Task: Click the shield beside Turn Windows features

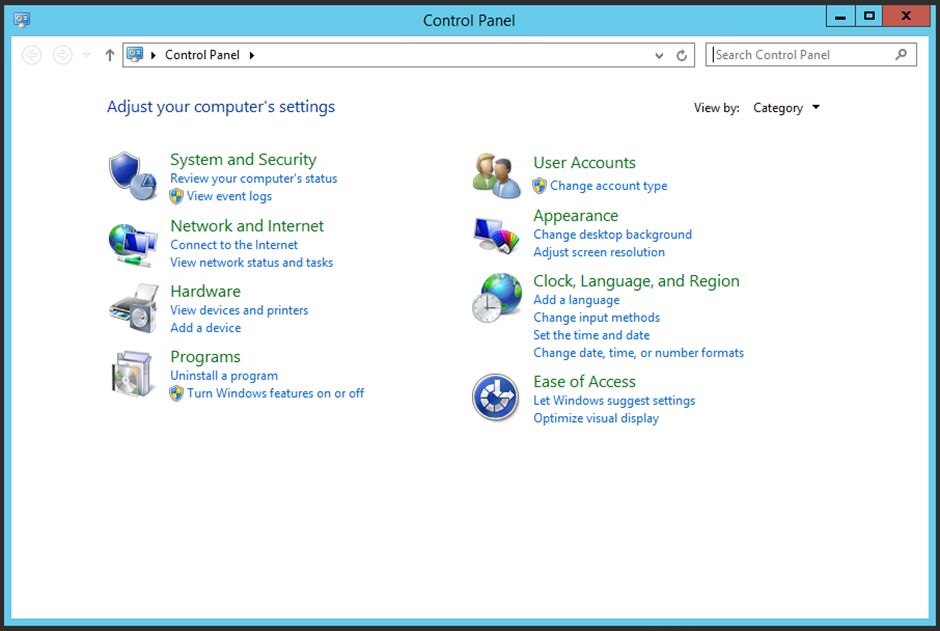Action: click(176, 393)
